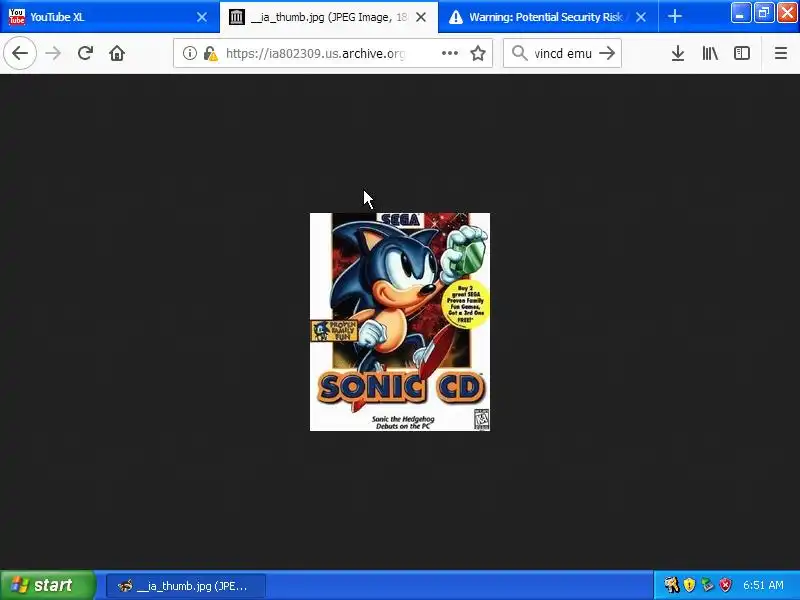Toggle the browser sidebar
The image size is (800, 600).
pyautogui.click(x=741, y=53)
